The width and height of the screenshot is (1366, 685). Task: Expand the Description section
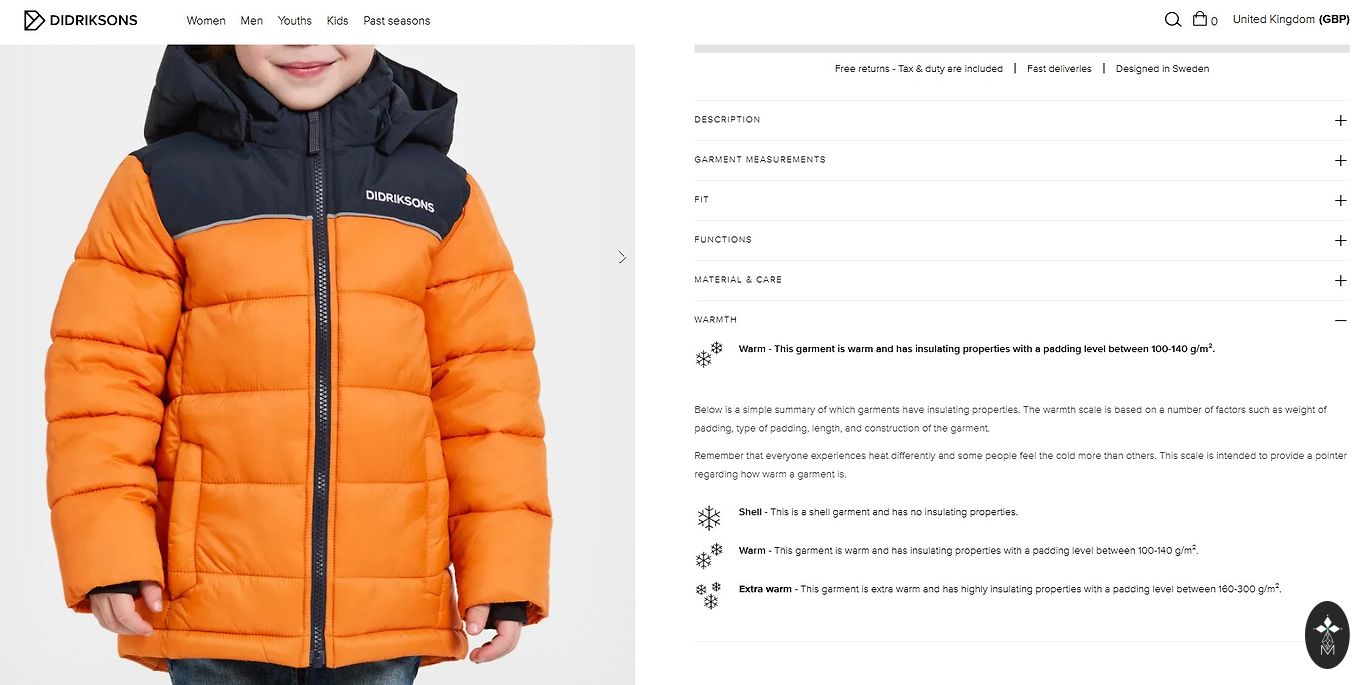click(x=1021, y=120)
